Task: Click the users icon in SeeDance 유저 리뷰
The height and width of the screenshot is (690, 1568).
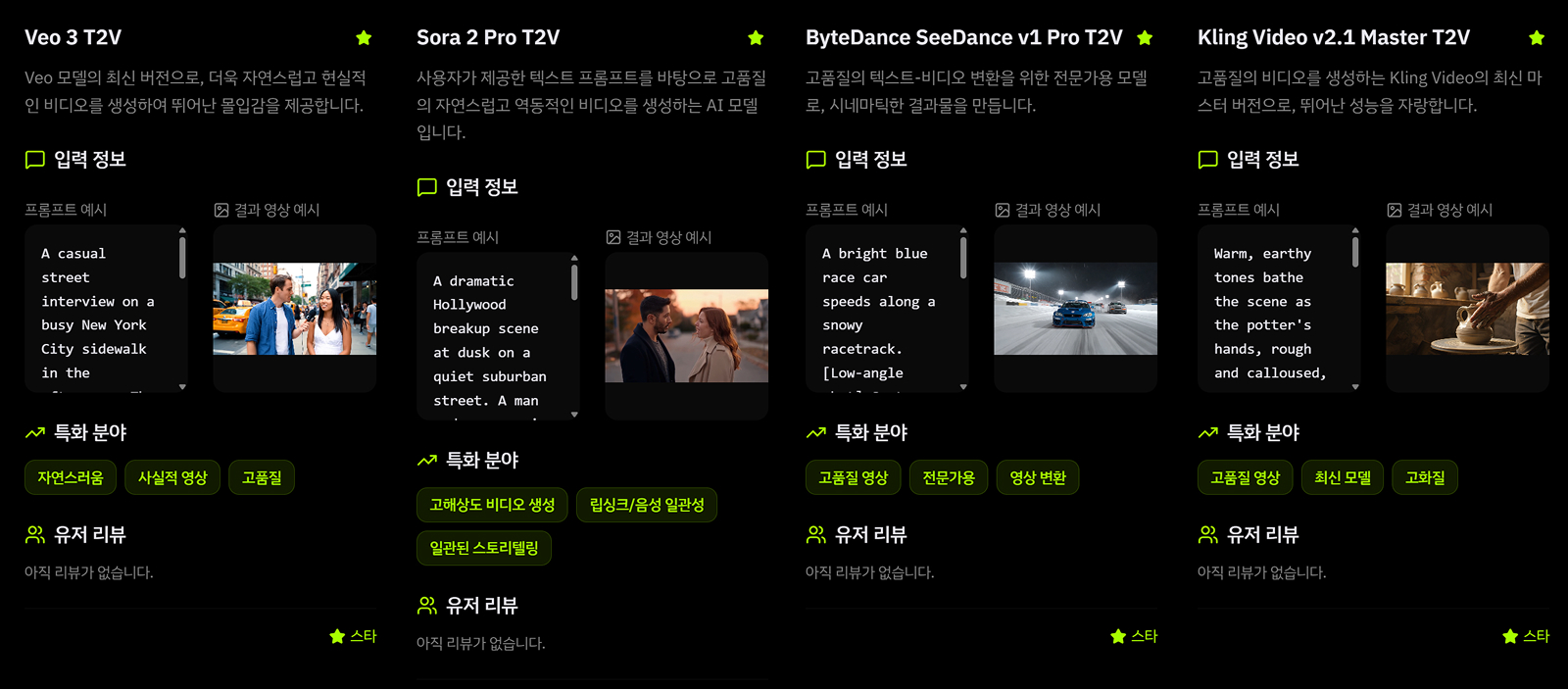Action: coord(816,534)
